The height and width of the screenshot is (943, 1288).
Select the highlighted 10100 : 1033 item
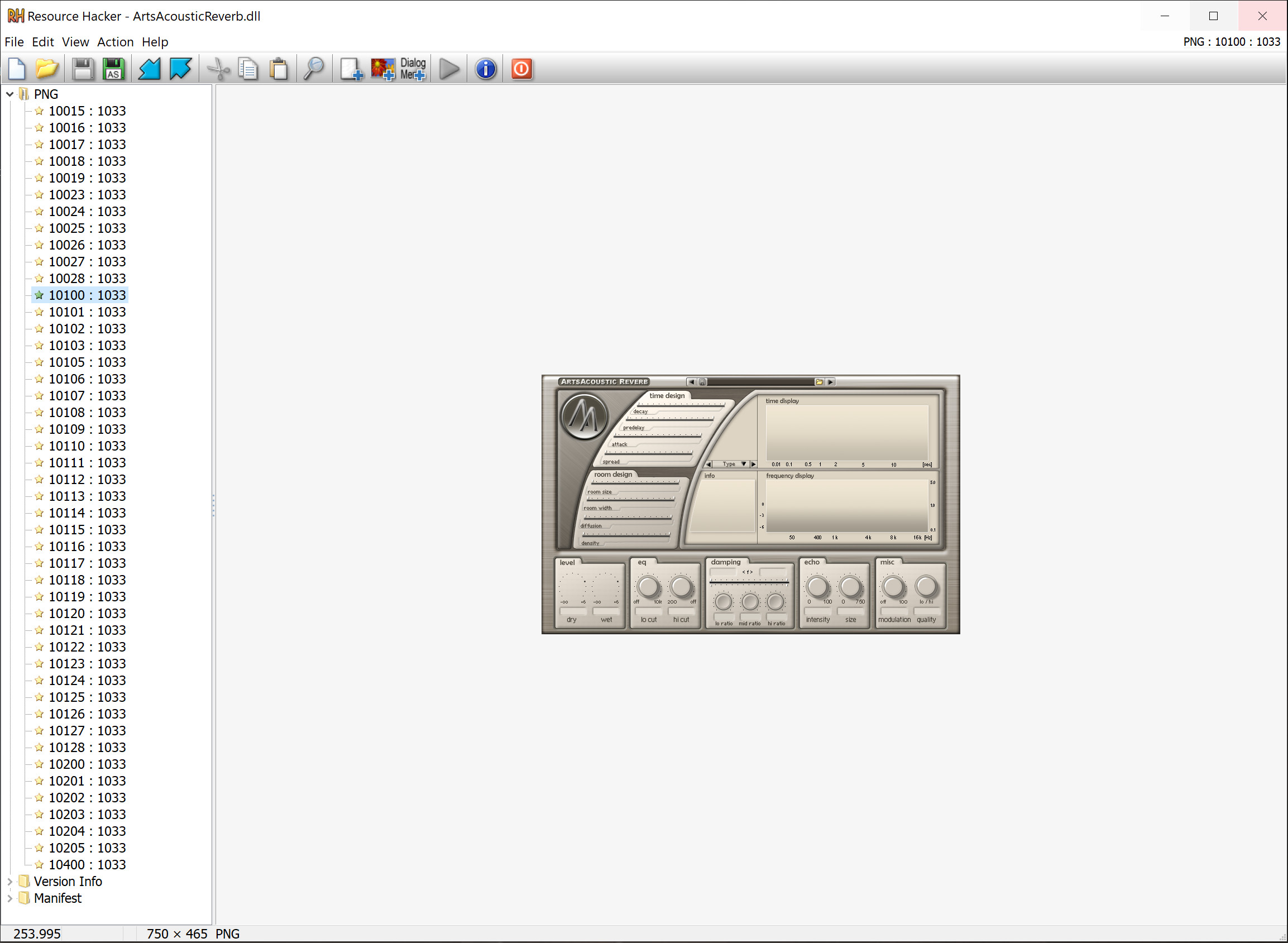87,295
